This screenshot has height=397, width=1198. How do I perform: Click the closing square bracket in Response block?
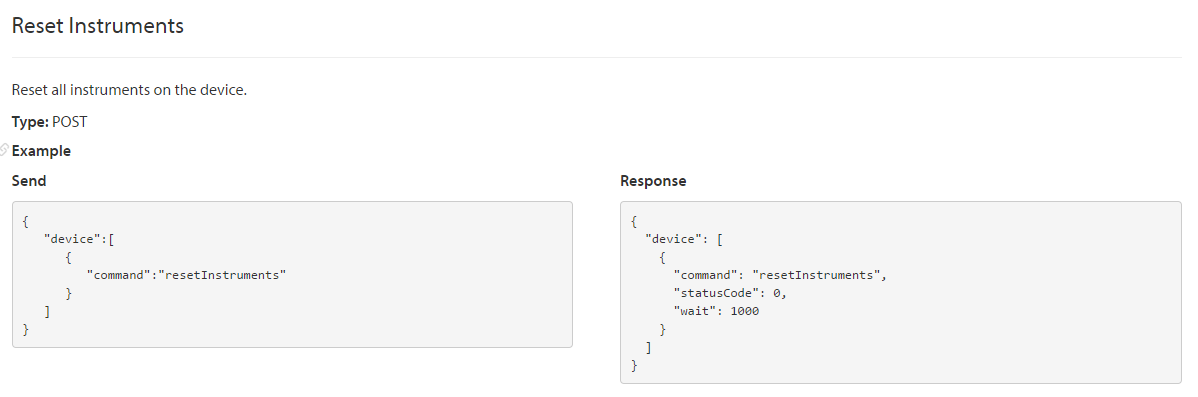(x=649, y=348)
